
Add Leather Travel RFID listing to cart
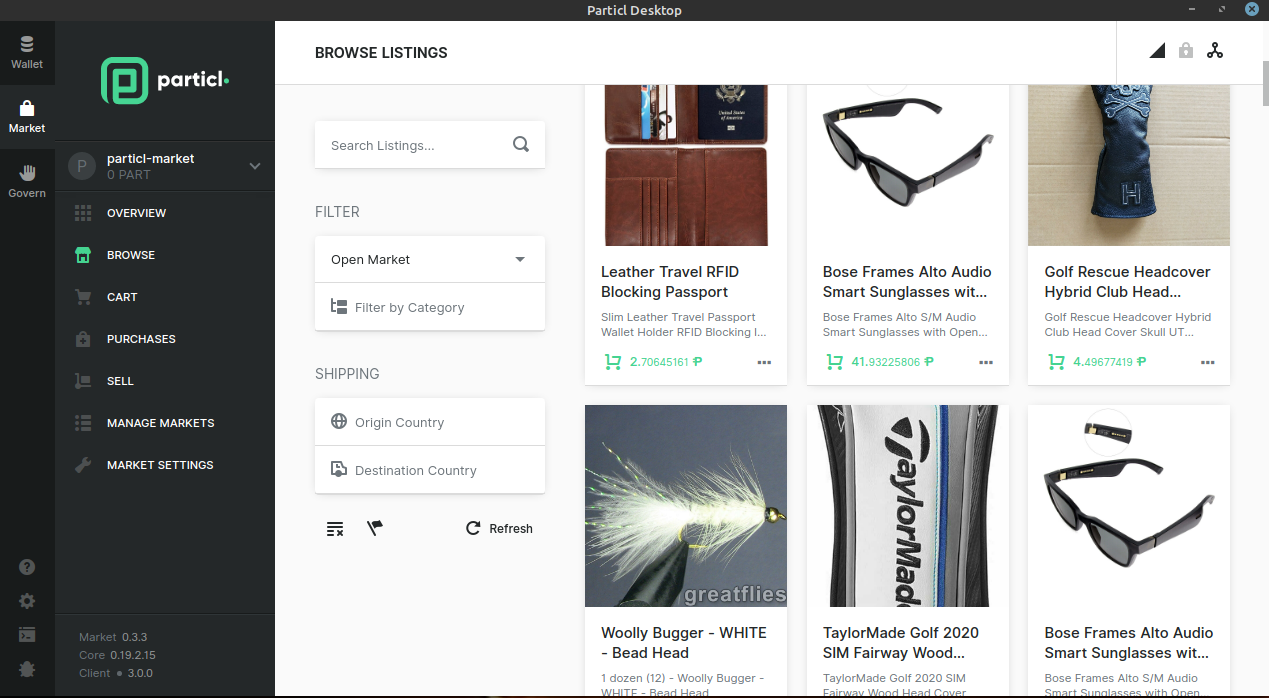612,362
